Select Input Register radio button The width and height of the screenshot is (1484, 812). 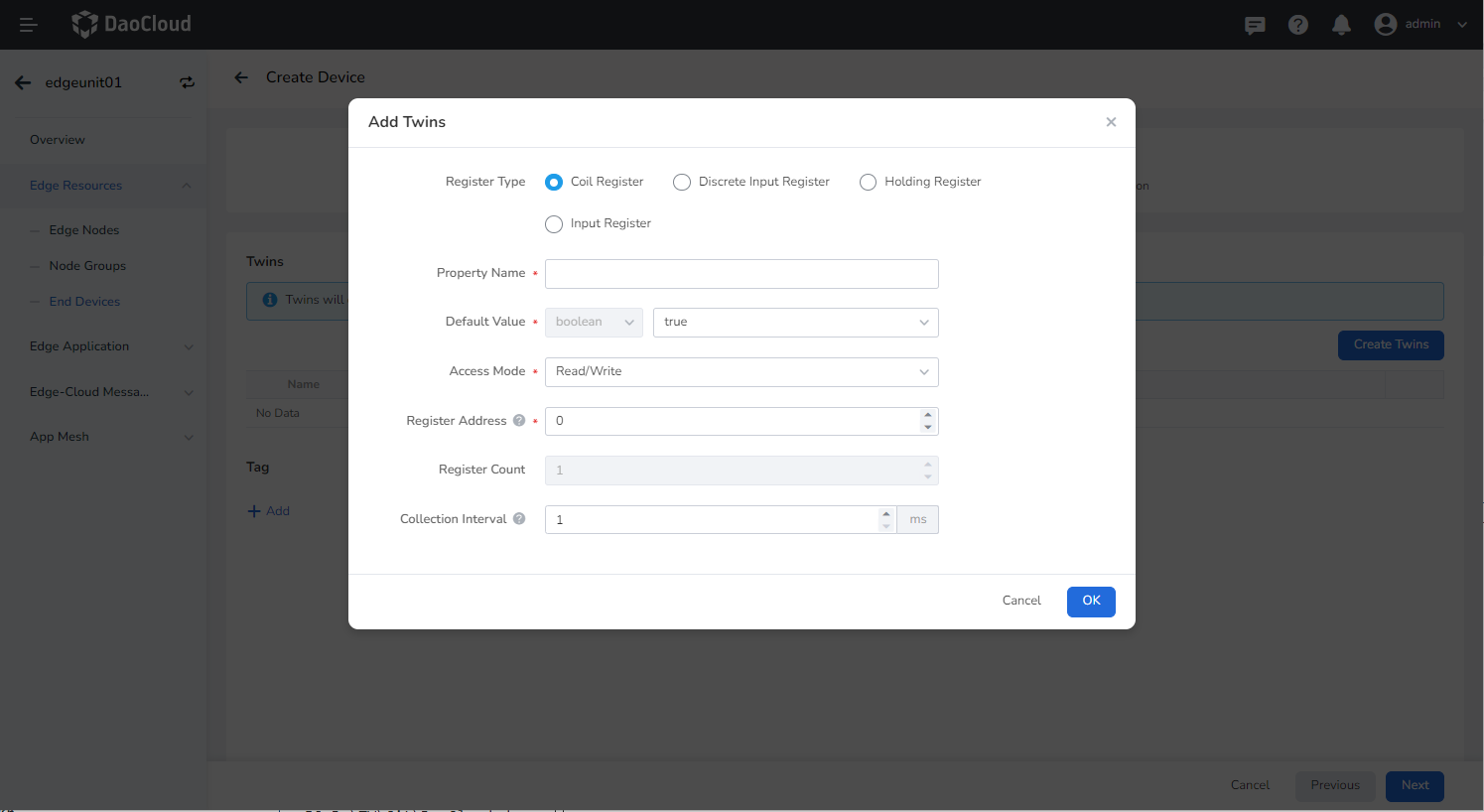(x=554, y=224)
